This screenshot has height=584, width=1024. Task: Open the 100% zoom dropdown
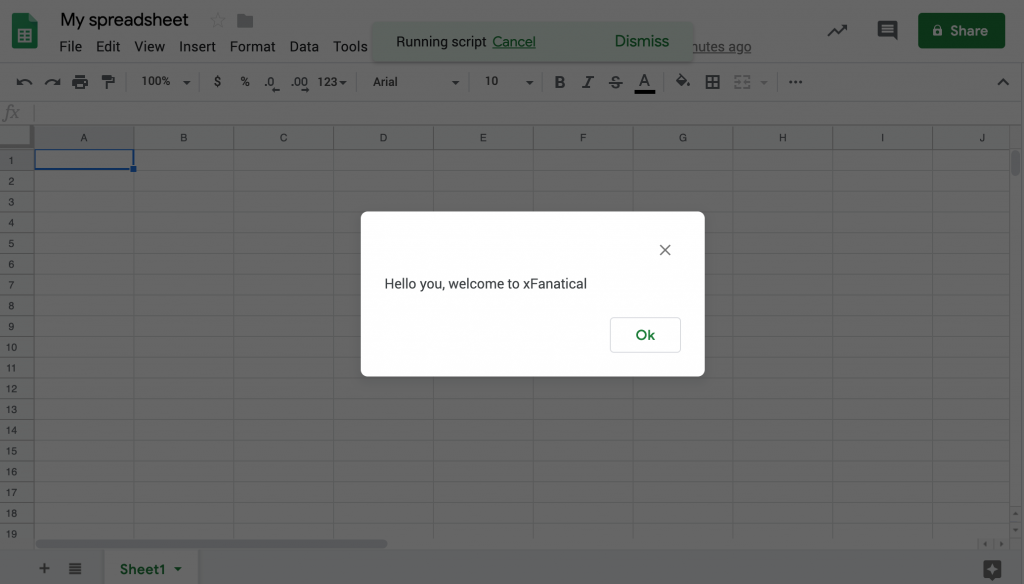(x=166, y=82)
